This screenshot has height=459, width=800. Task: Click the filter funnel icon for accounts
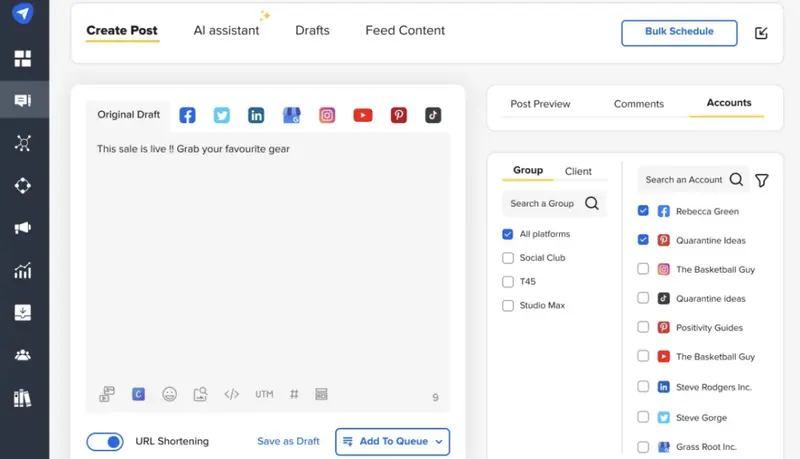pyautogui.click(x=762, y=180)
